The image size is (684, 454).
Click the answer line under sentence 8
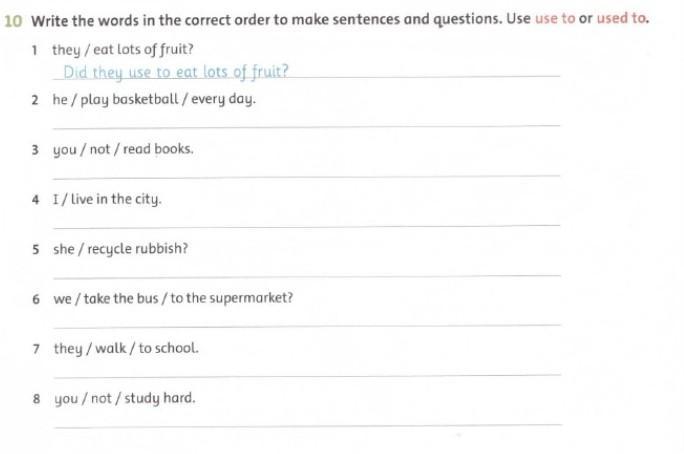tap(308, 426)
